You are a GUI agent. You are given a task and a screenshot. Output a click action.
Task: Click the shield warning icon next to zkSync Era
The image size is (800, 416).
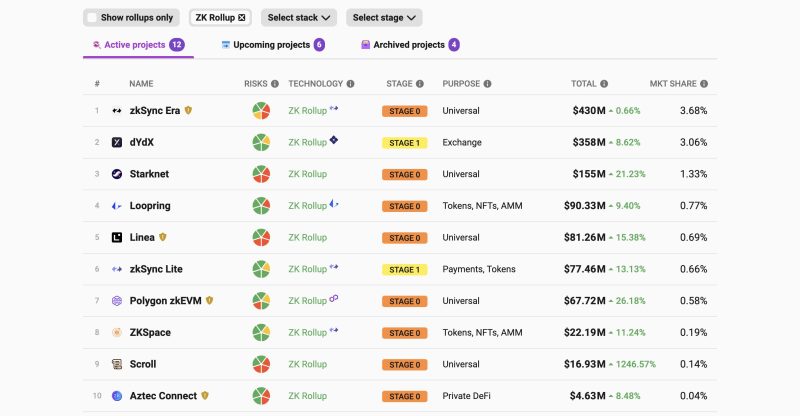pyautogui.click(x=188, y=110)
